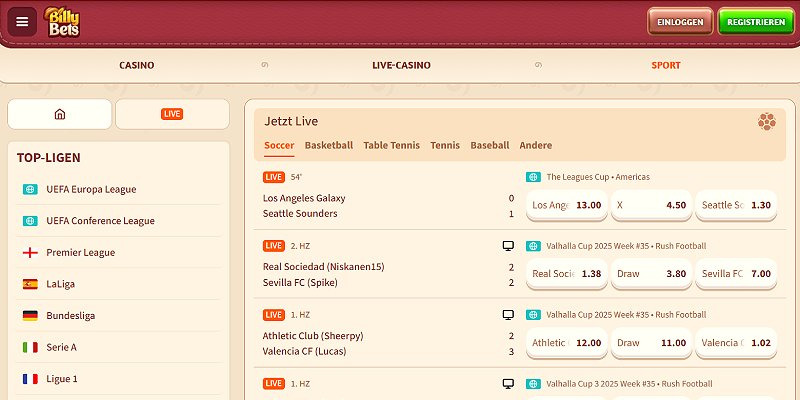Go to sports home via house icon
This screenshot has height=400, width=800.
point(60,114)
